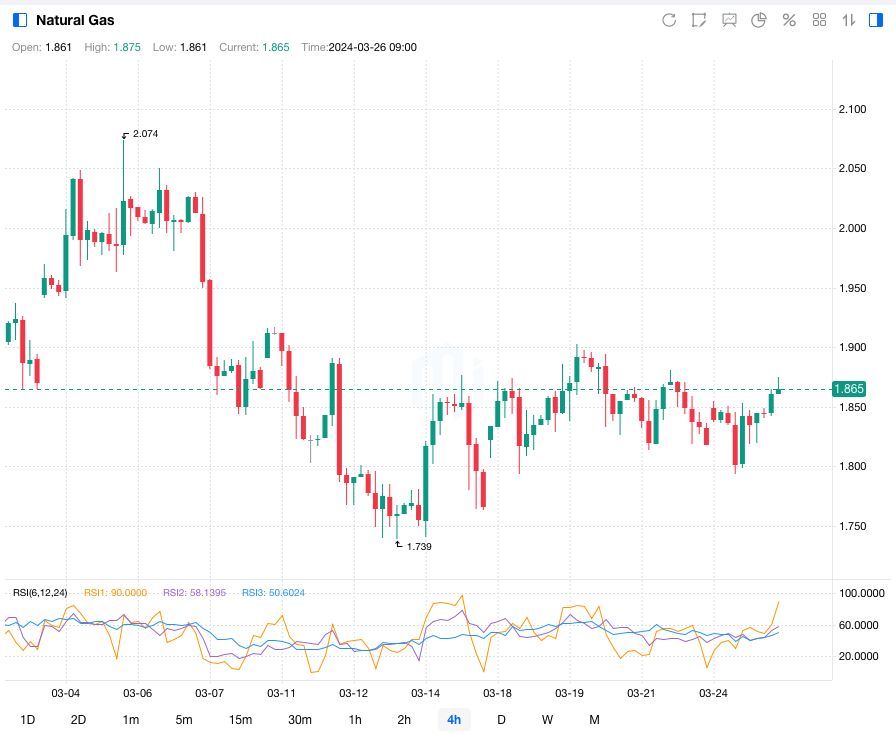The height and width of the screenshot is (734, 896).
Task: Click the pie chart icon
Action: [759, 20]
